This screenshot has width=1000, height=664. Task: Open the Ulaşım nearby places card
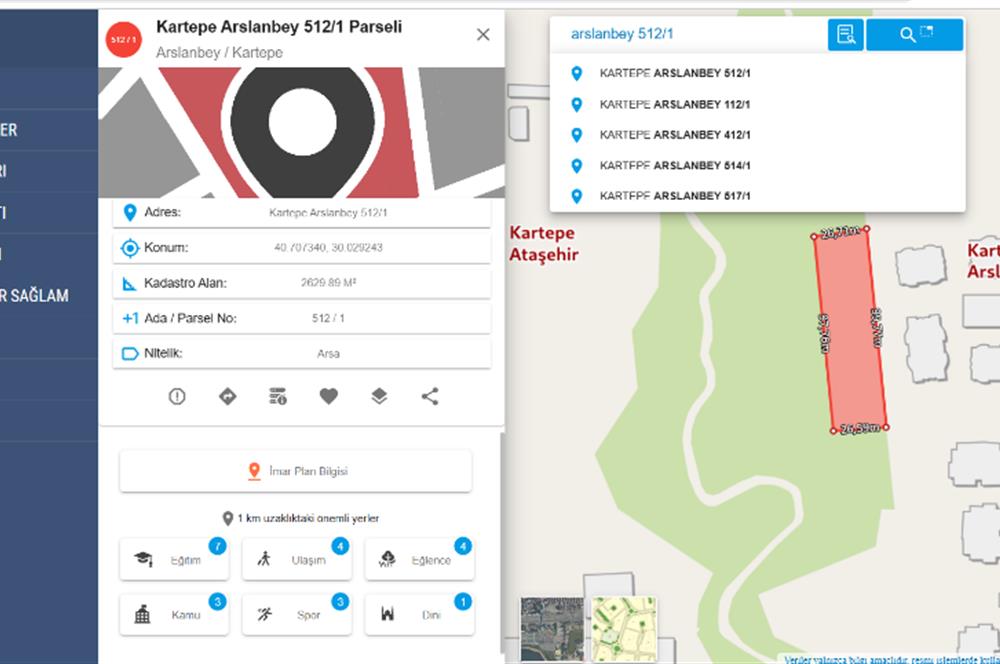click(x=297, y=559)
